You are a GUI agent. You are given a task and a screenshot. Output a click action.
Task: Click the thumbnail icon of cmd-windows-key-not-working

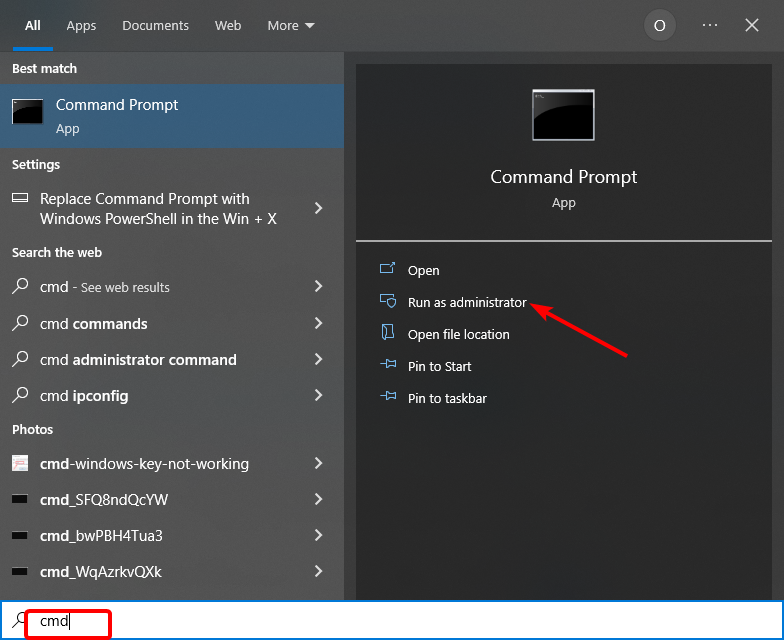pyautogui.click(x=20, y=463)
